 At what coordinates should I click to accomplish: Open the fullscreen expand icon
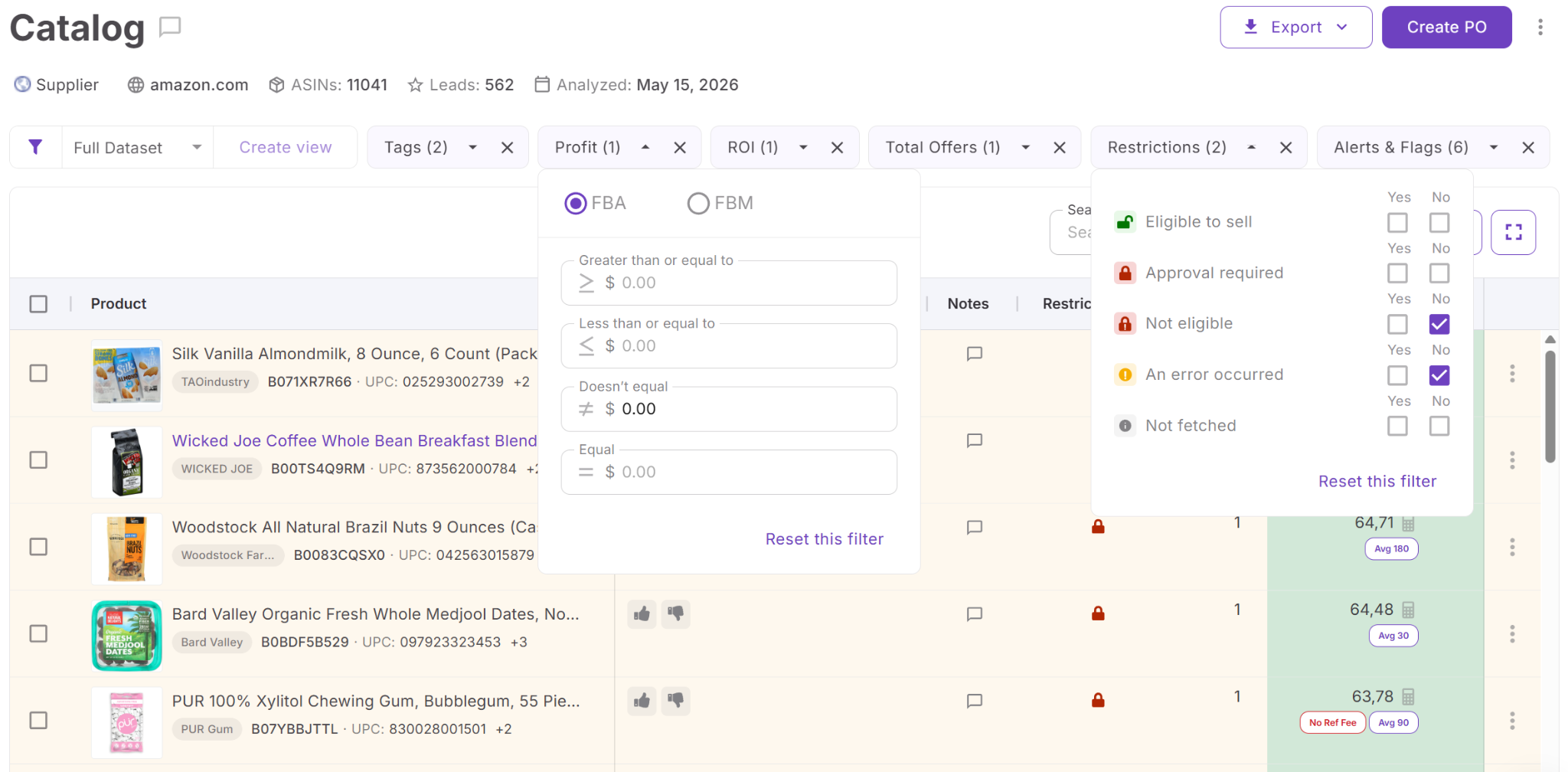[1513, 232]
